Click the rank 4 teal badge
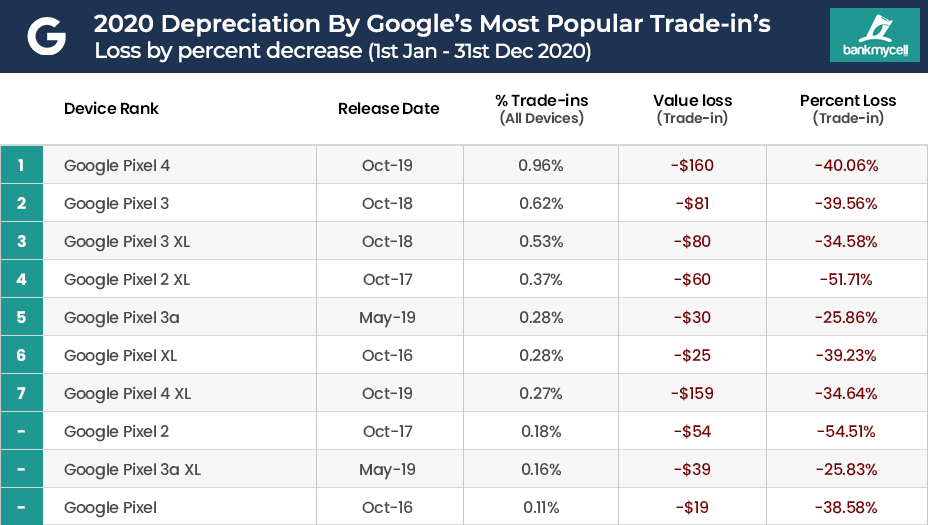This screenshot has width=928, height=525. point(21,280)
